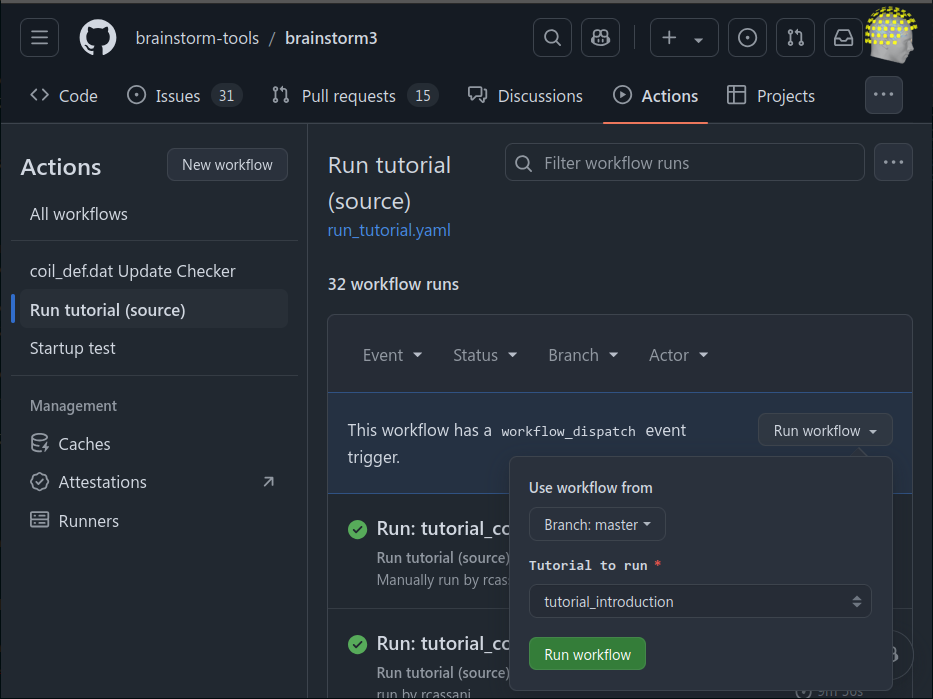Open the Branch: master selector
Screen dimensions: 933x699
tap(597, 524)
